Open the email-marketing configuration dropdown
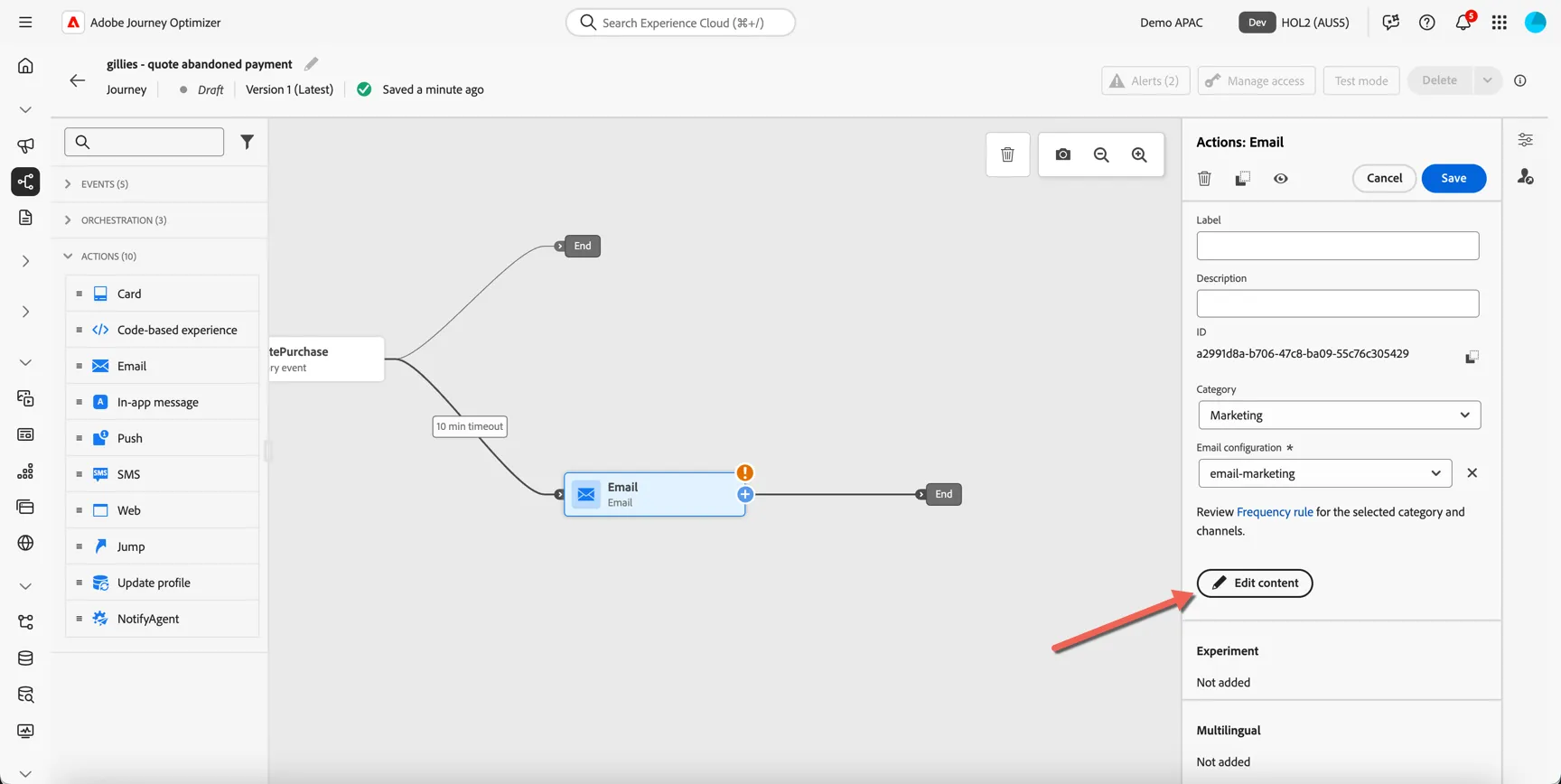Screen dimensions: 1561x784 1324,473
